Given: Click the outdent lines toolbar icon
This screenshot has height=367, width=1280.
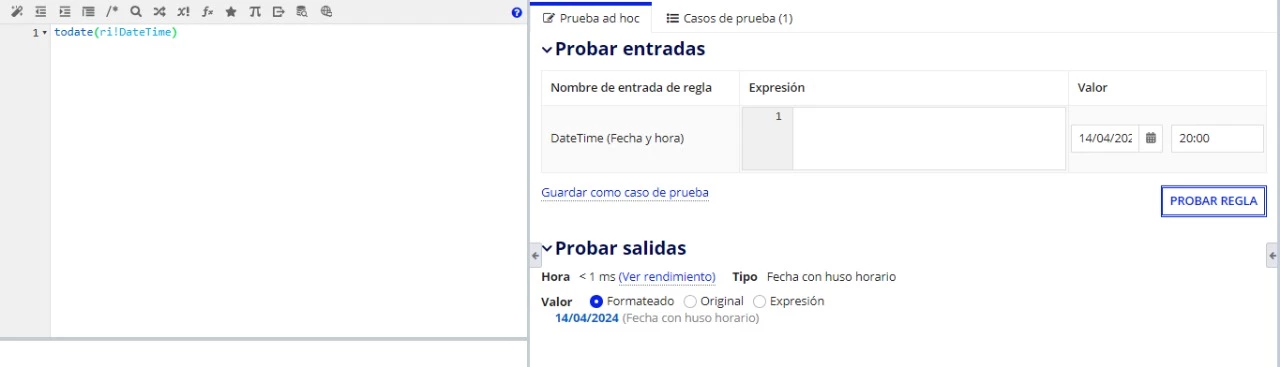Looking at the screenshot, I should [41, 12].
